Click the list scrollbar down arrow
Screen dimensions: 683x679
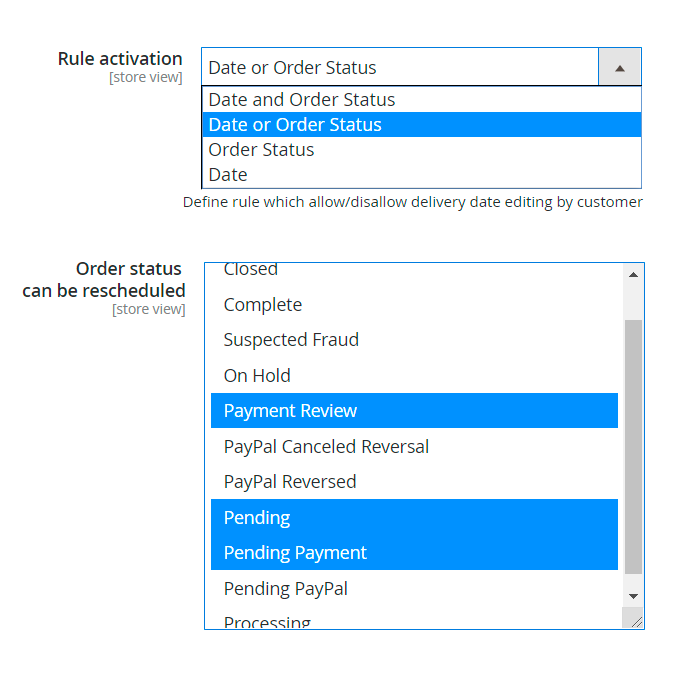coord(633,596)
